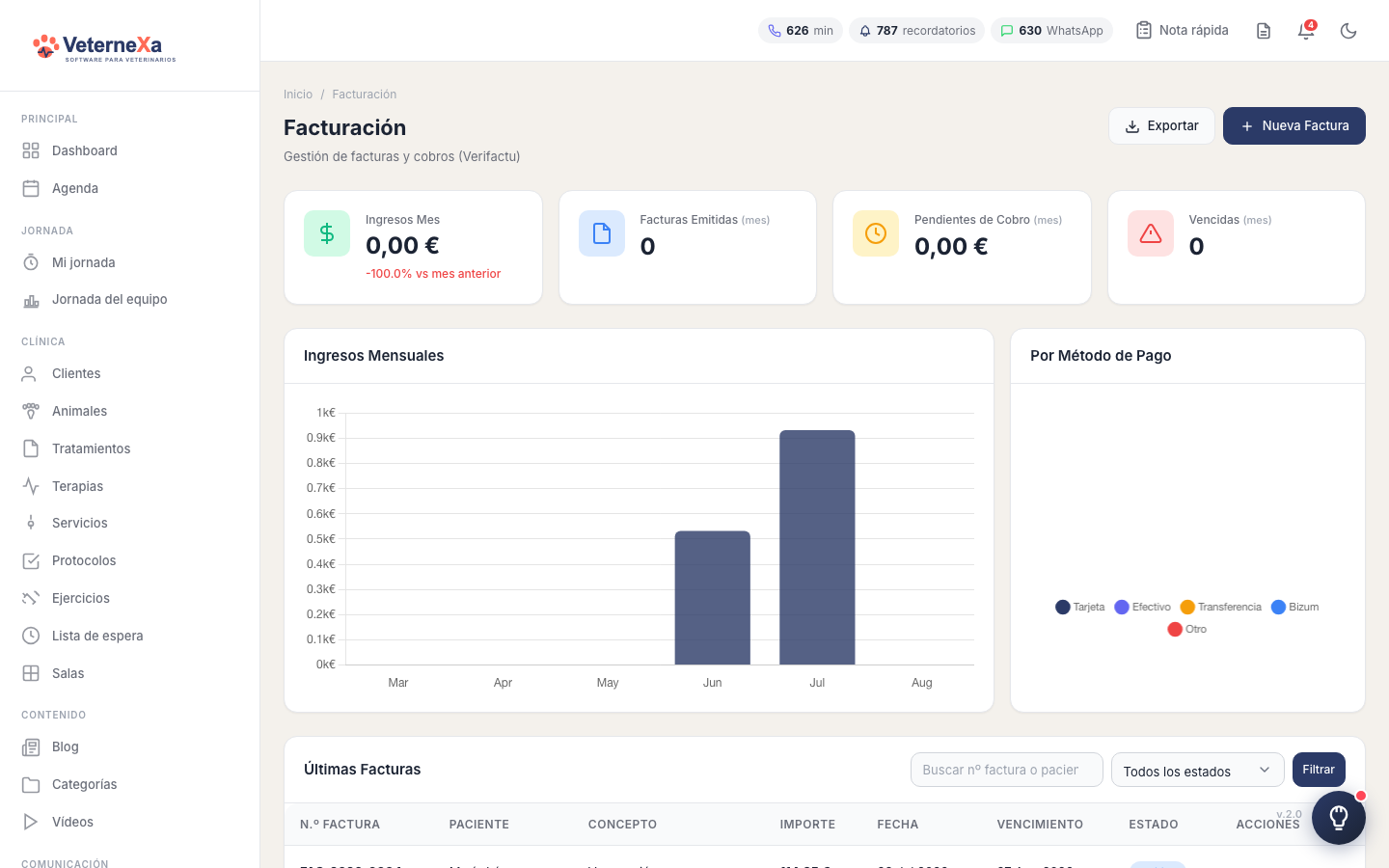Click the FECHA column header
The image size is (1389, 868).
(x=898, y=825)
